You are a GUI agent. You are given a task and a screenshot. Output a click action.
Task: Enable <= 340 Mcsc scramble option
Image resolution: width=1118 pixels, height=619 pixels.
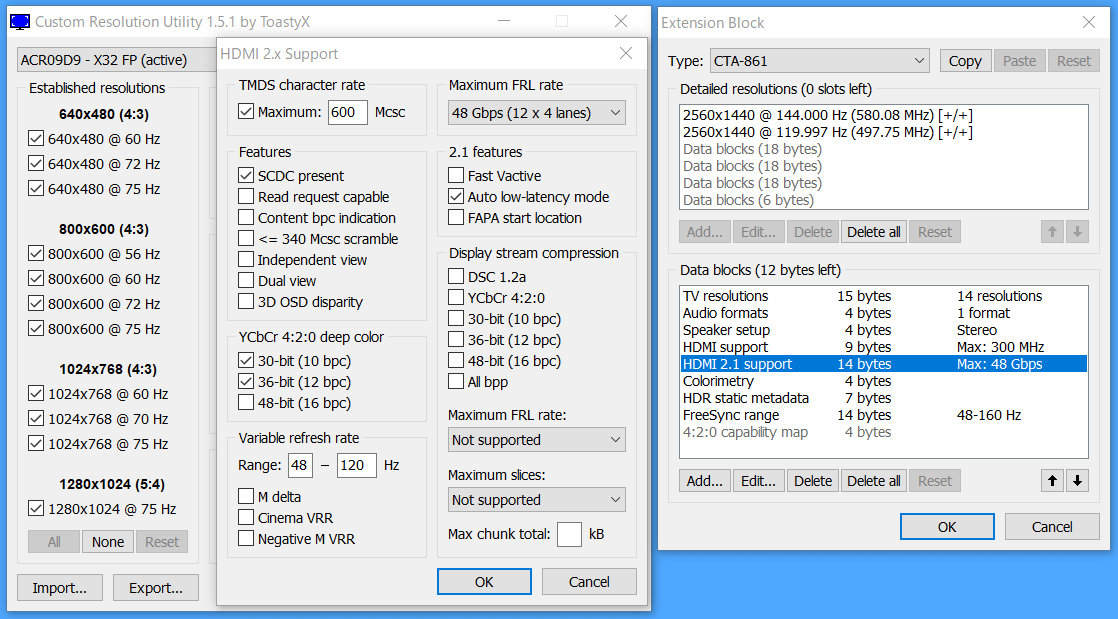click(246, 238)
